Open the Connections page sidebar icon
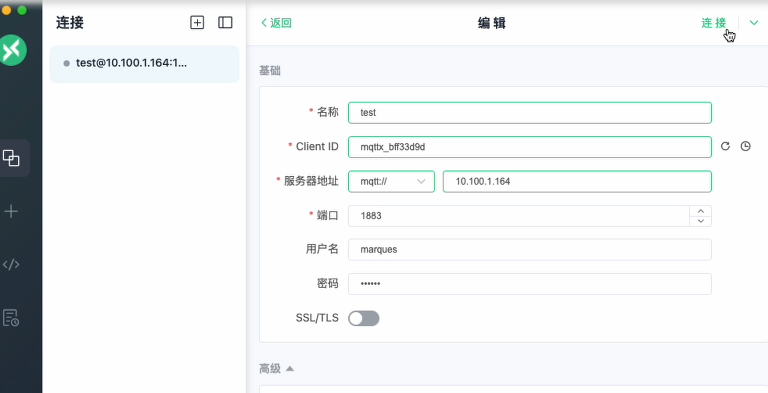The height and width of the screenshot is (393, 768). [x=11, y=158]
